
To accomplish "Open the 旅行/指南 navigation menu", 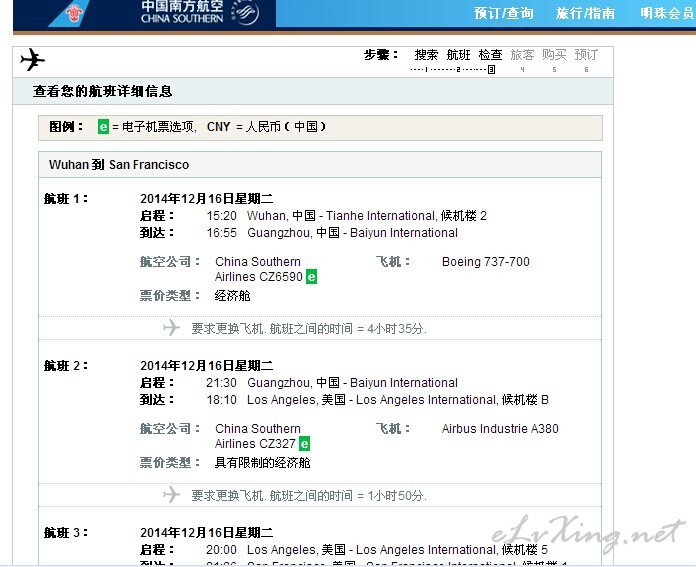I will point(585,14).
